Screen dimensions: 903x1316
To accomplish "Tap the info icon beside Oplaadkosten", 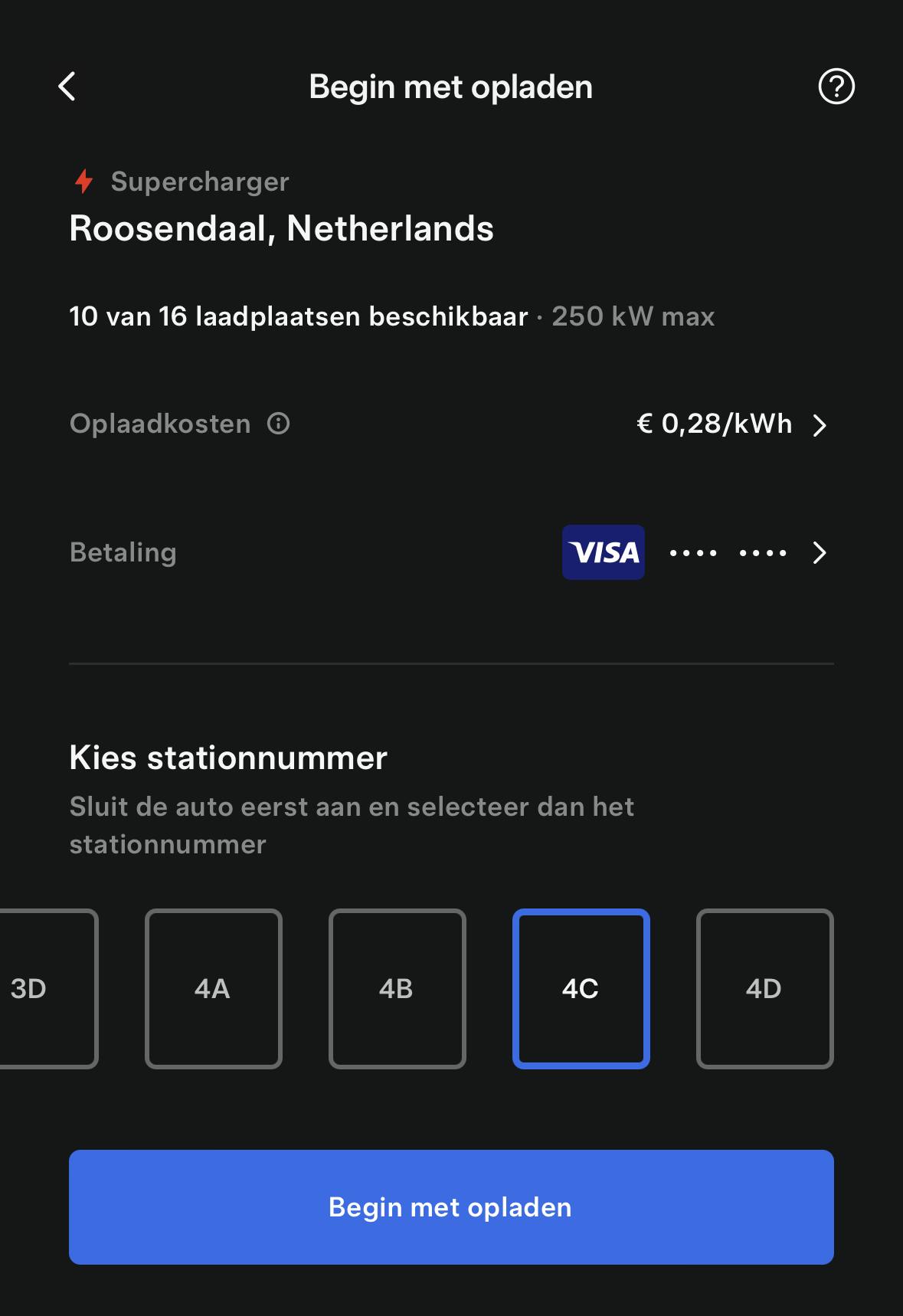I will [279, 424].
